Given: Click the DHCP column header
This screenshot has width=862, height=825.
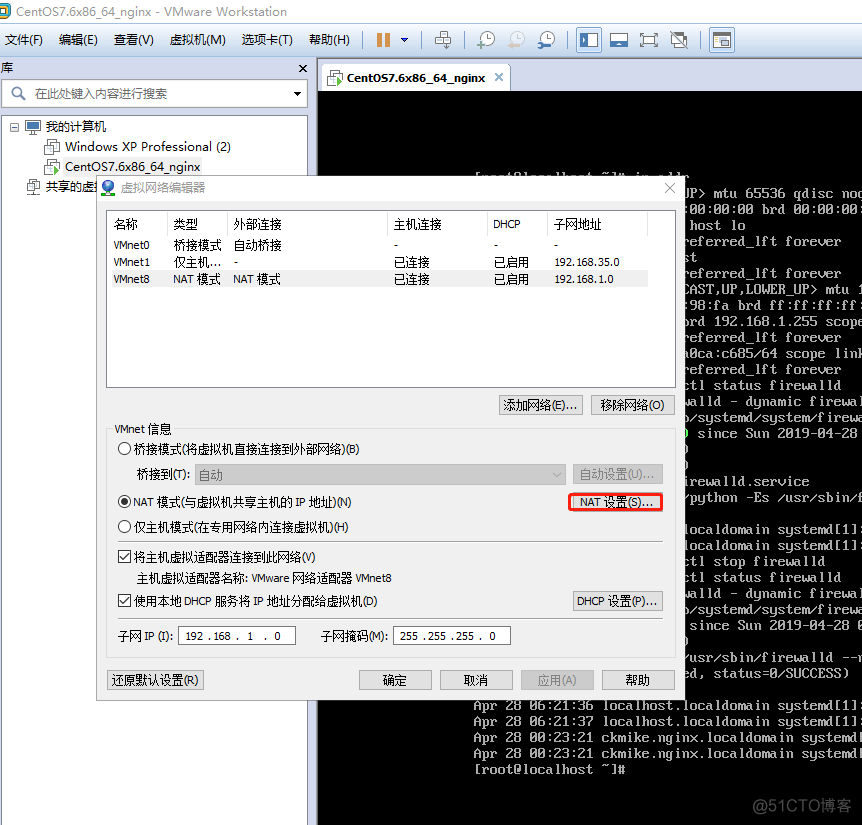Looking at the screenshot, I should (x=517, y=224).
